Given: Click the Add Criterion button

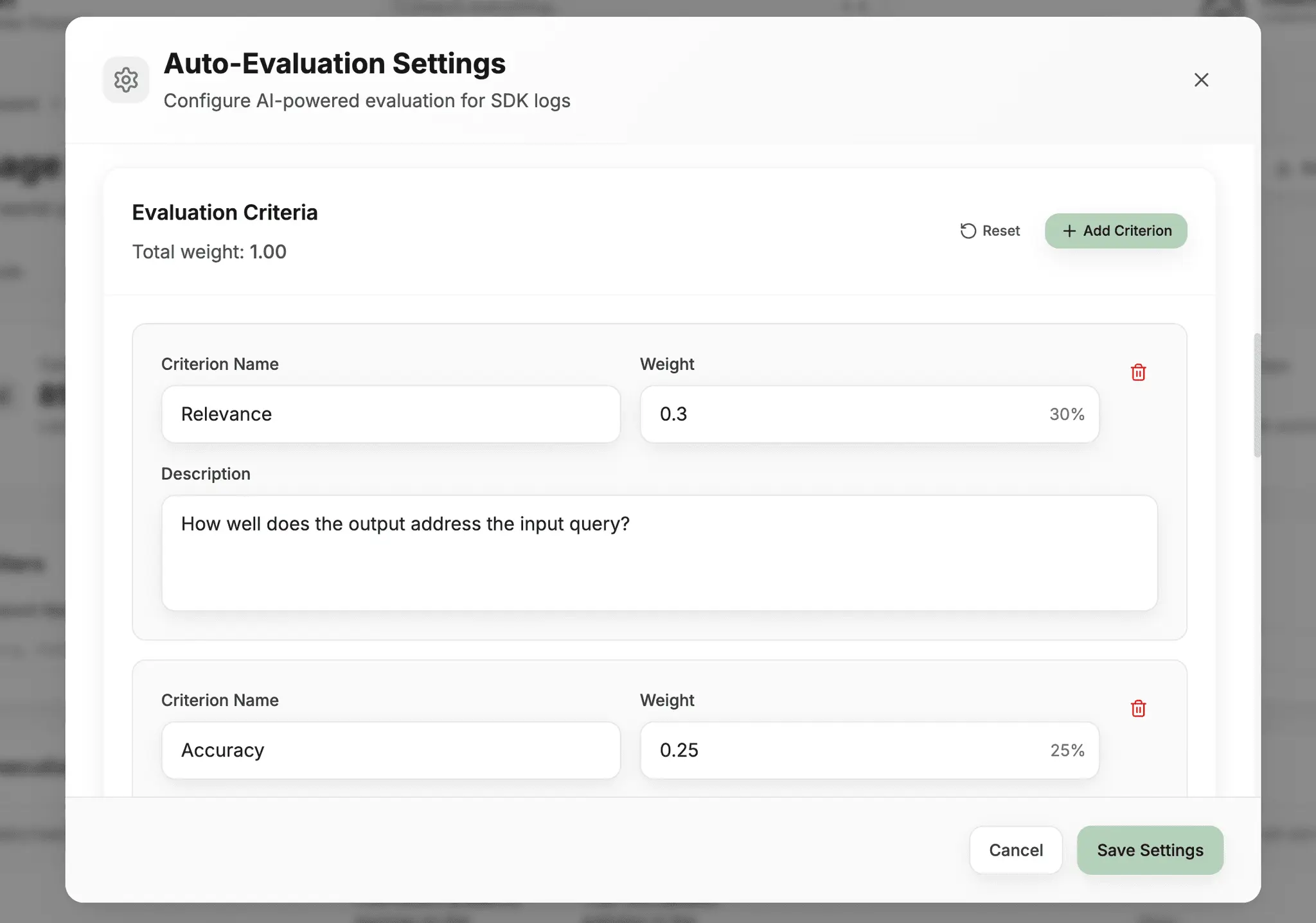Looking at the screenshot, I should point(1116,231).
